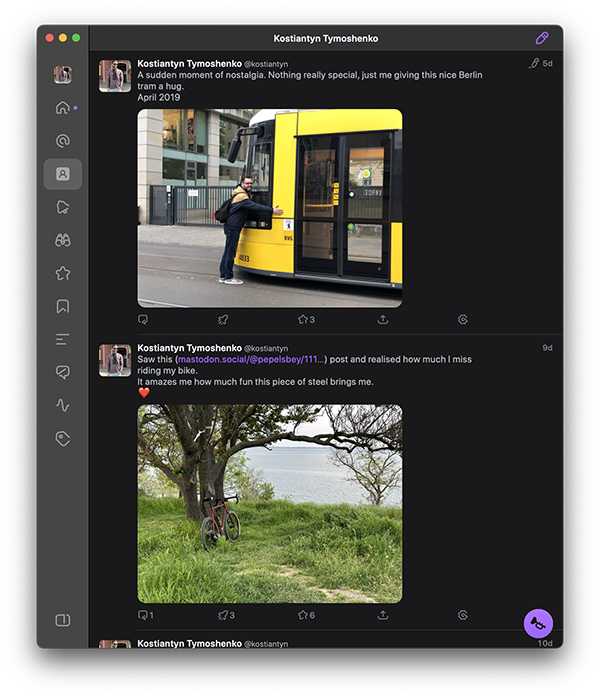This screenshot has width=600, height=697.
Task: Share the Berlin tram post
Action: click(x=383, y=320)
